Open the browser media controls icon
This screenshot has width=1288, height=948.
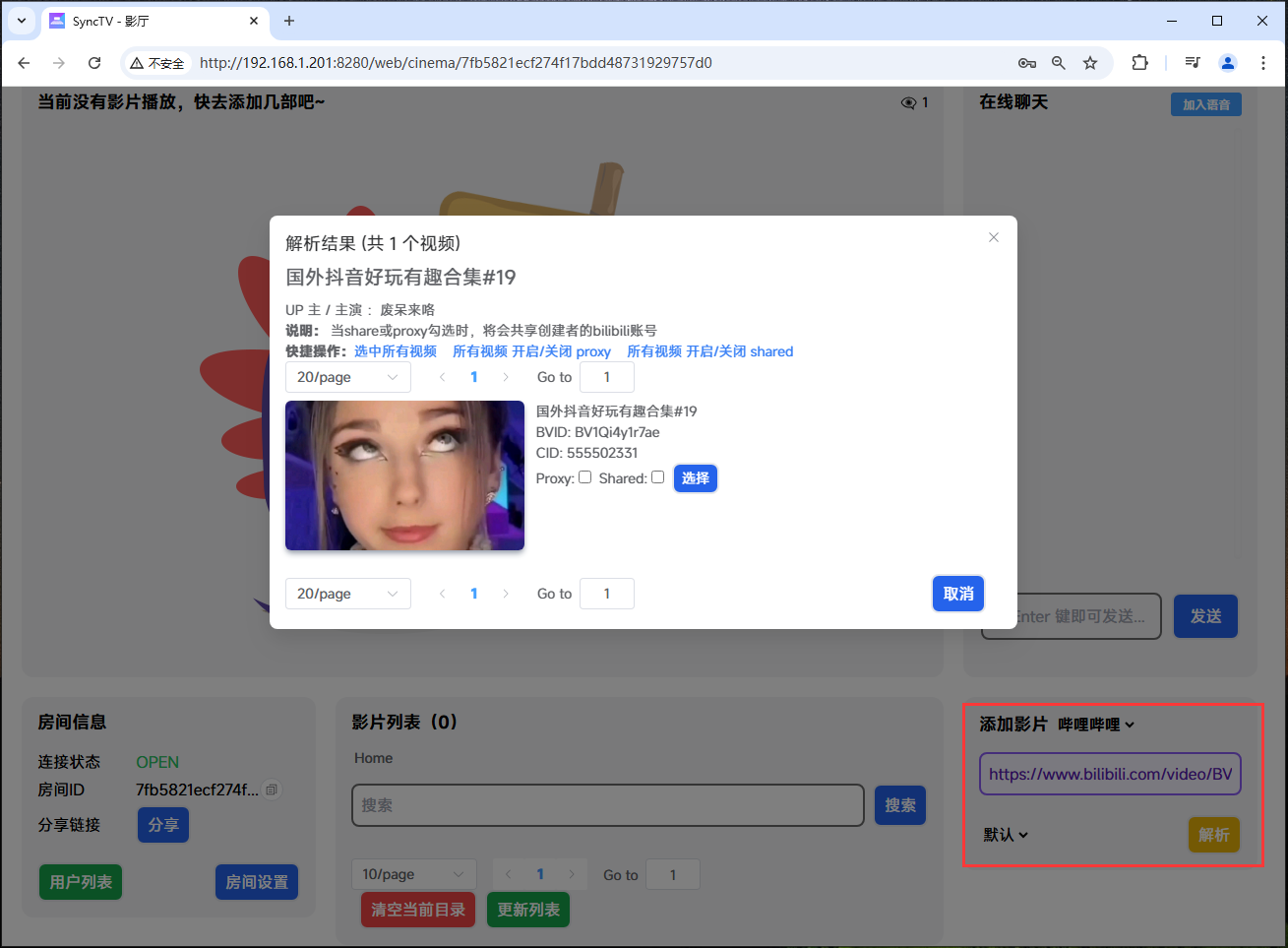click(1192, 62)
